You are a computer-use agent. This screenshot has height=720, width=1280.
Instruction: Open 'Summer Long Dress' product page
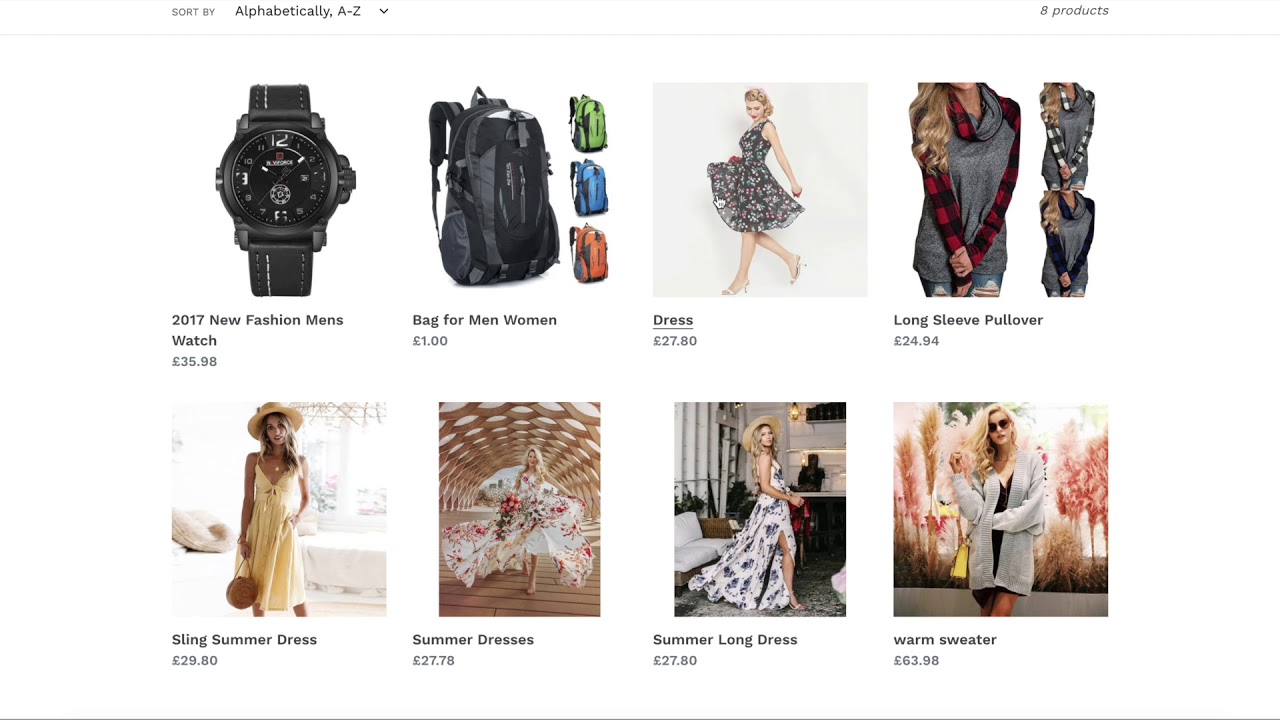coord(725,639)
